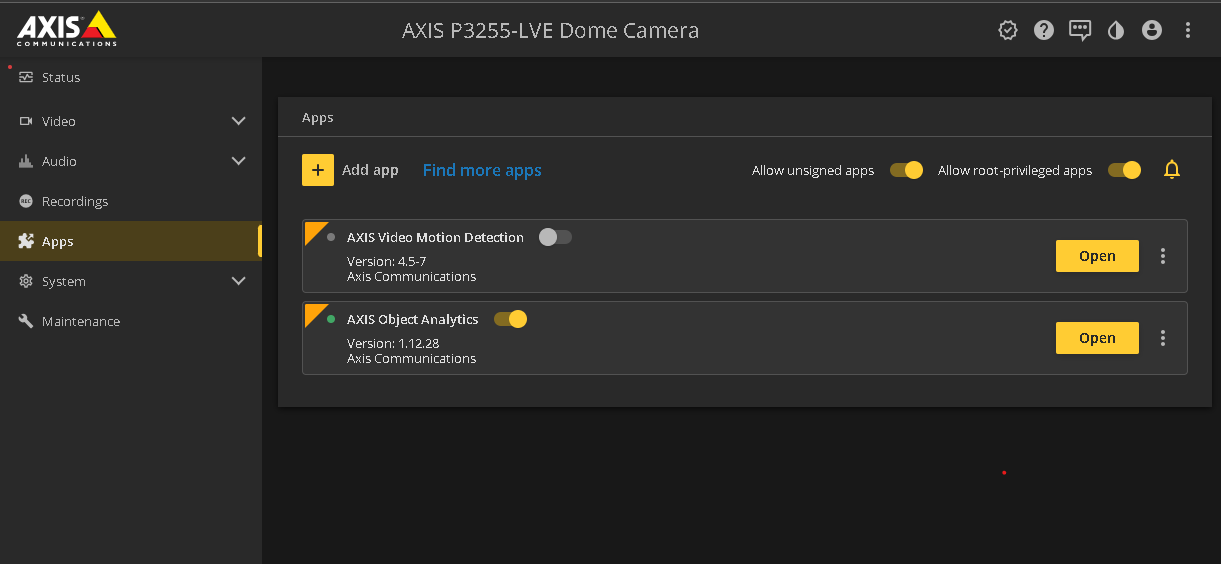
Task: Click the Recordings sidebar icon
Action: tap(26, 201)
